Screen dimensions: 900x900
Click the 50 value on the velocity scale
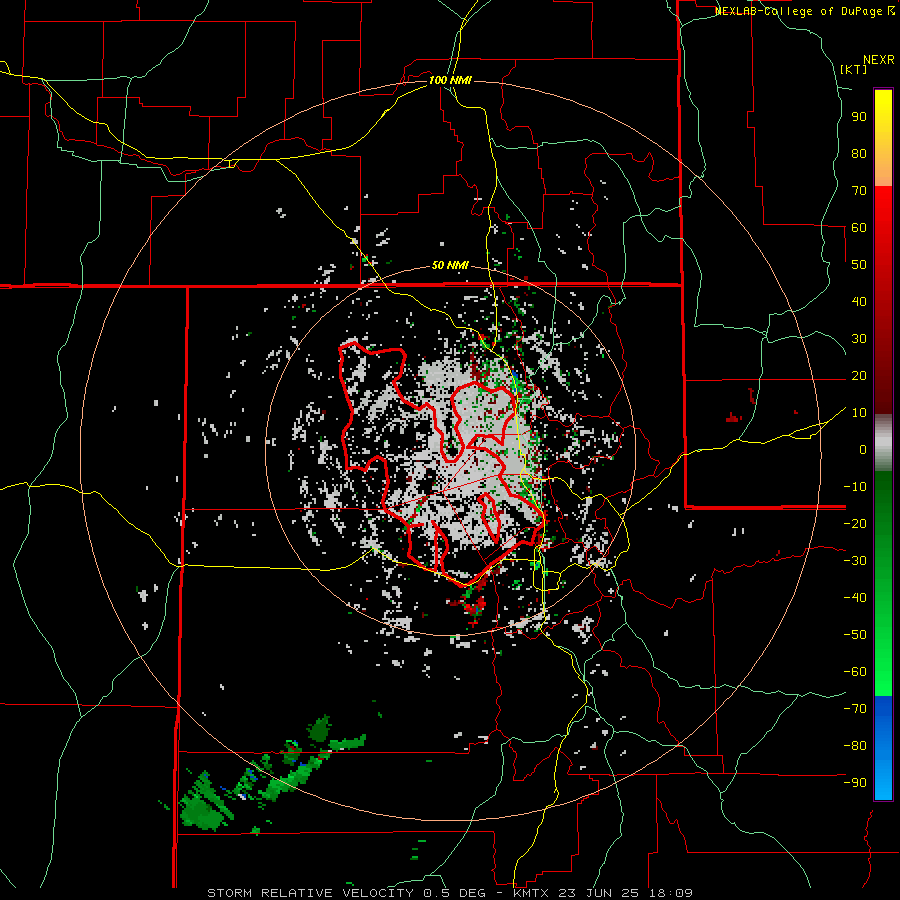(859, 265)
